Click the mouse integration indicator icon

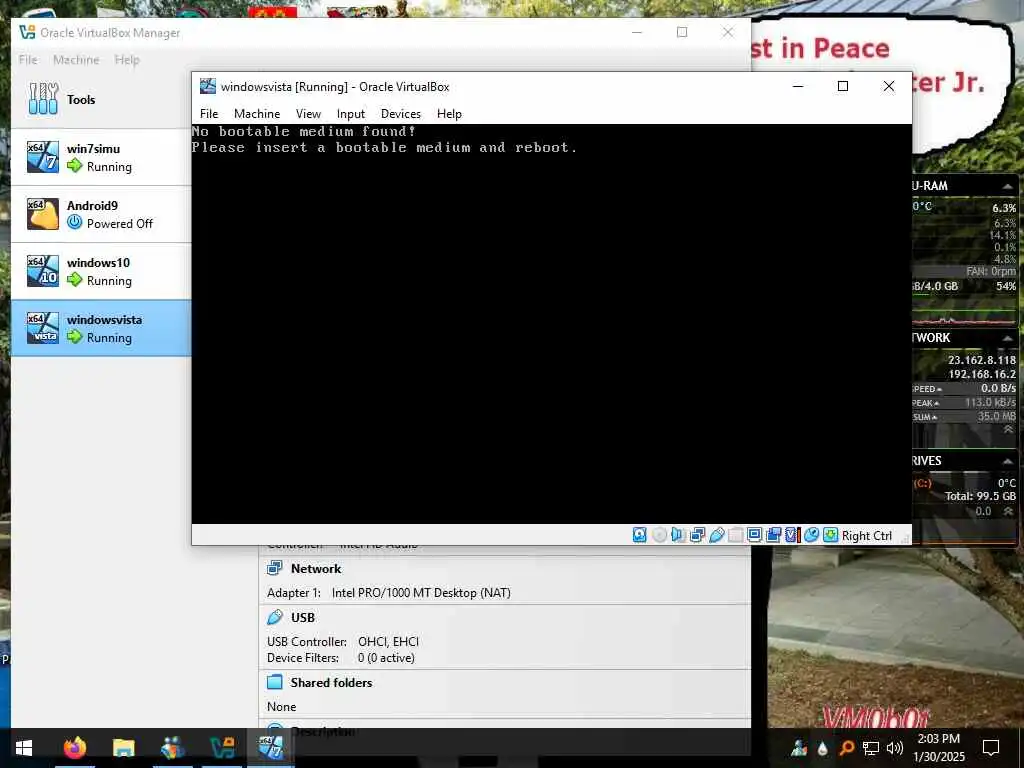coord(811,536)
